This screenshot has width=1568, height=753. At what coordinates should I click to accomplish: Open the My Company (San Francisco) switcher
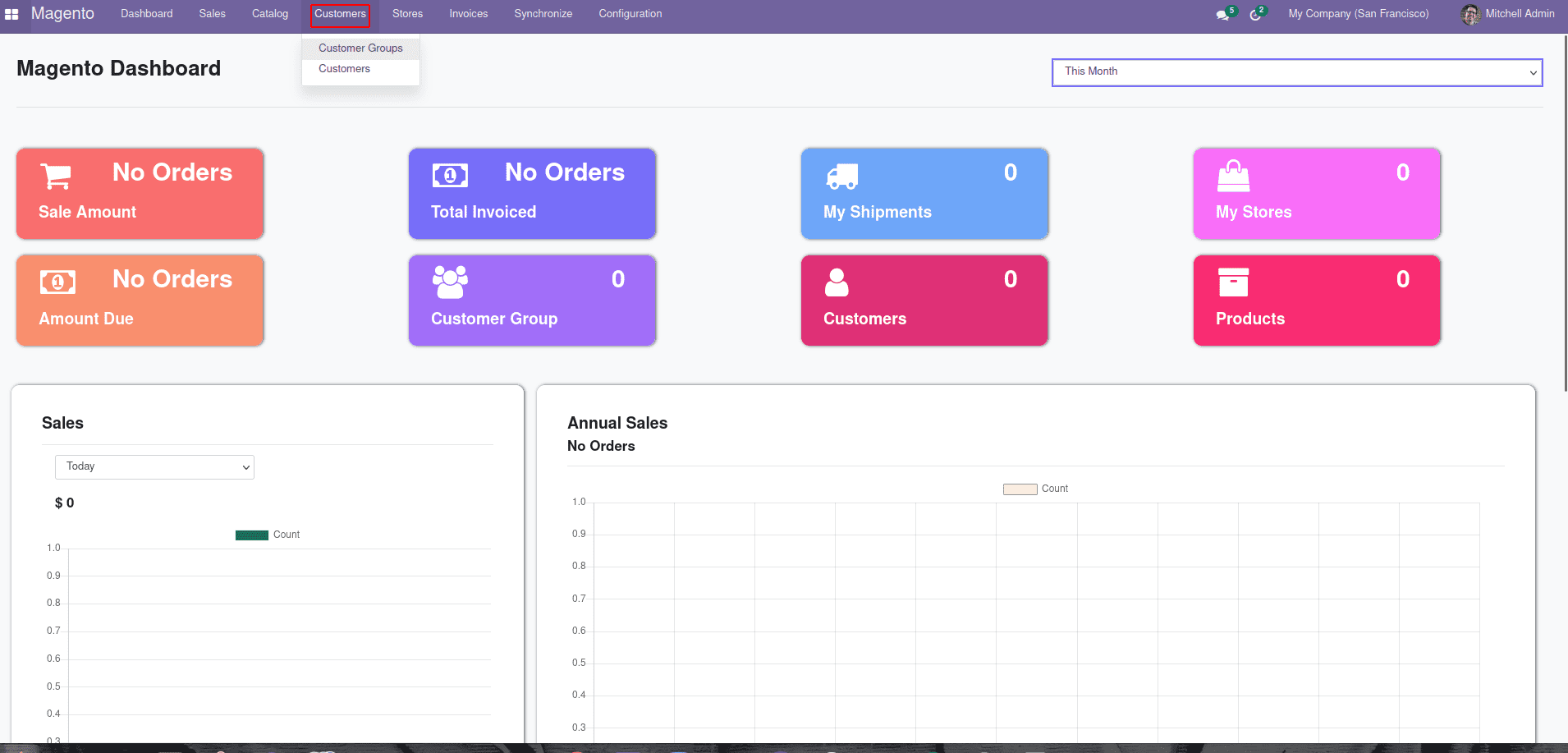(x=1358, y=14)
